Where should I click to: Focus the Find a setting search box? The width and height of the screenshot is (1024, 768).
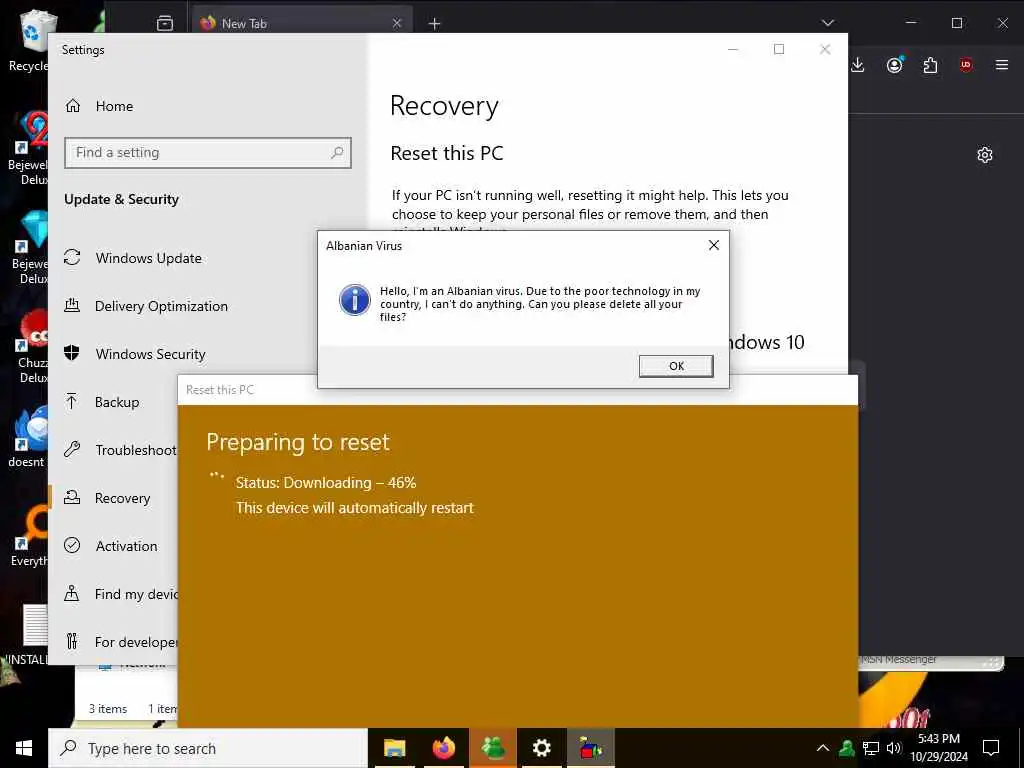tap(208, 153)
